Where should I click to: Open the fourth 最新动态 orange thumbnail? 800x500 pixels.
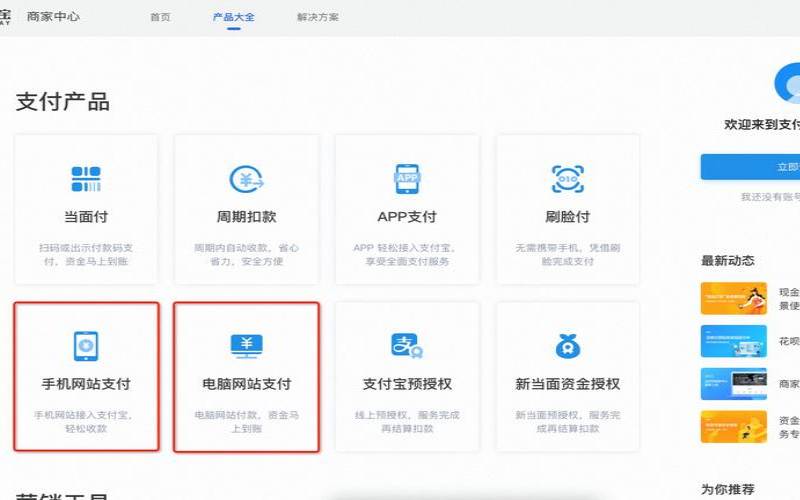733,427
